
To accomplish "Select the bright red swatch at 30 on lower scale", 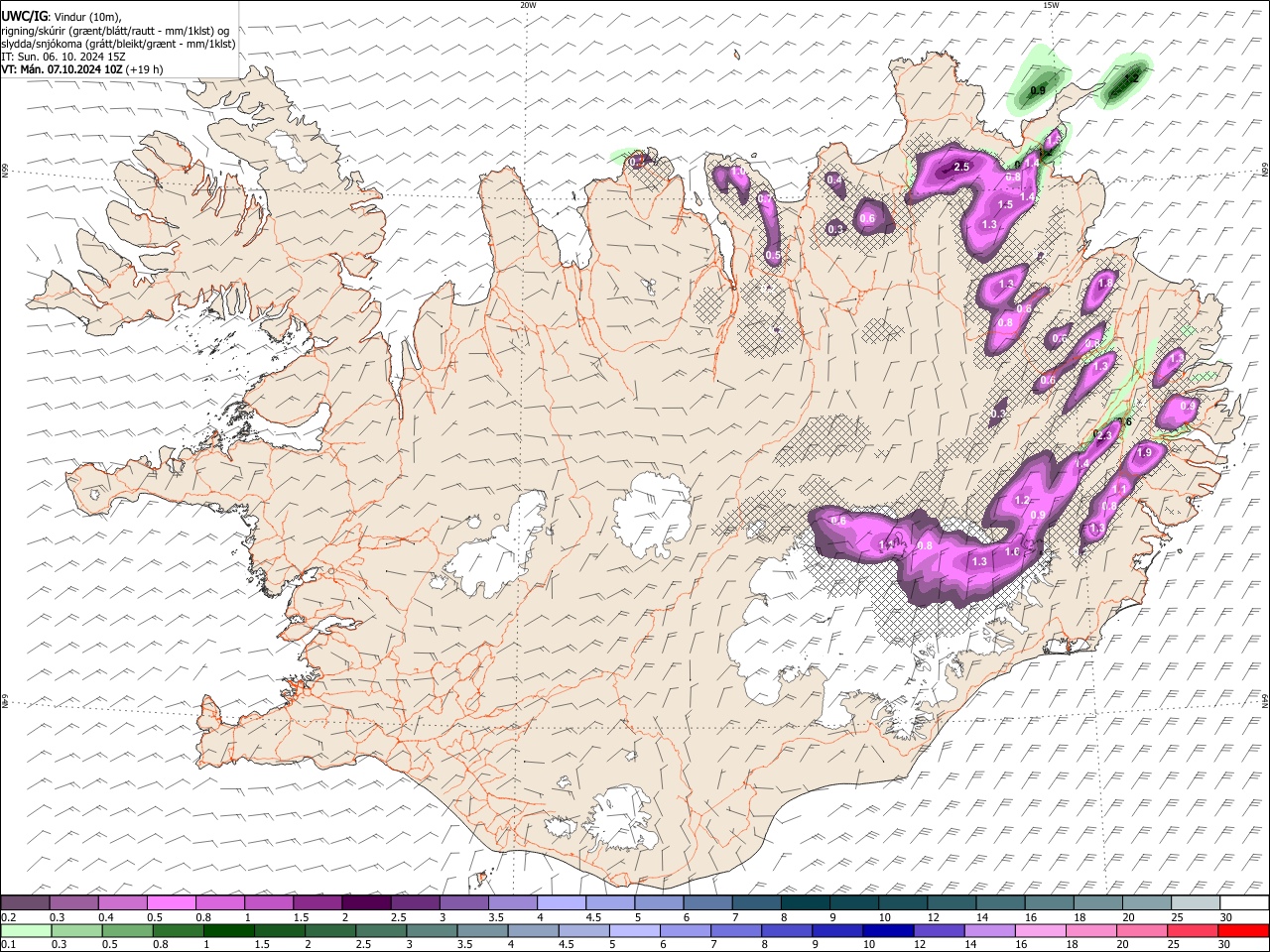I will pos(1242,930).
